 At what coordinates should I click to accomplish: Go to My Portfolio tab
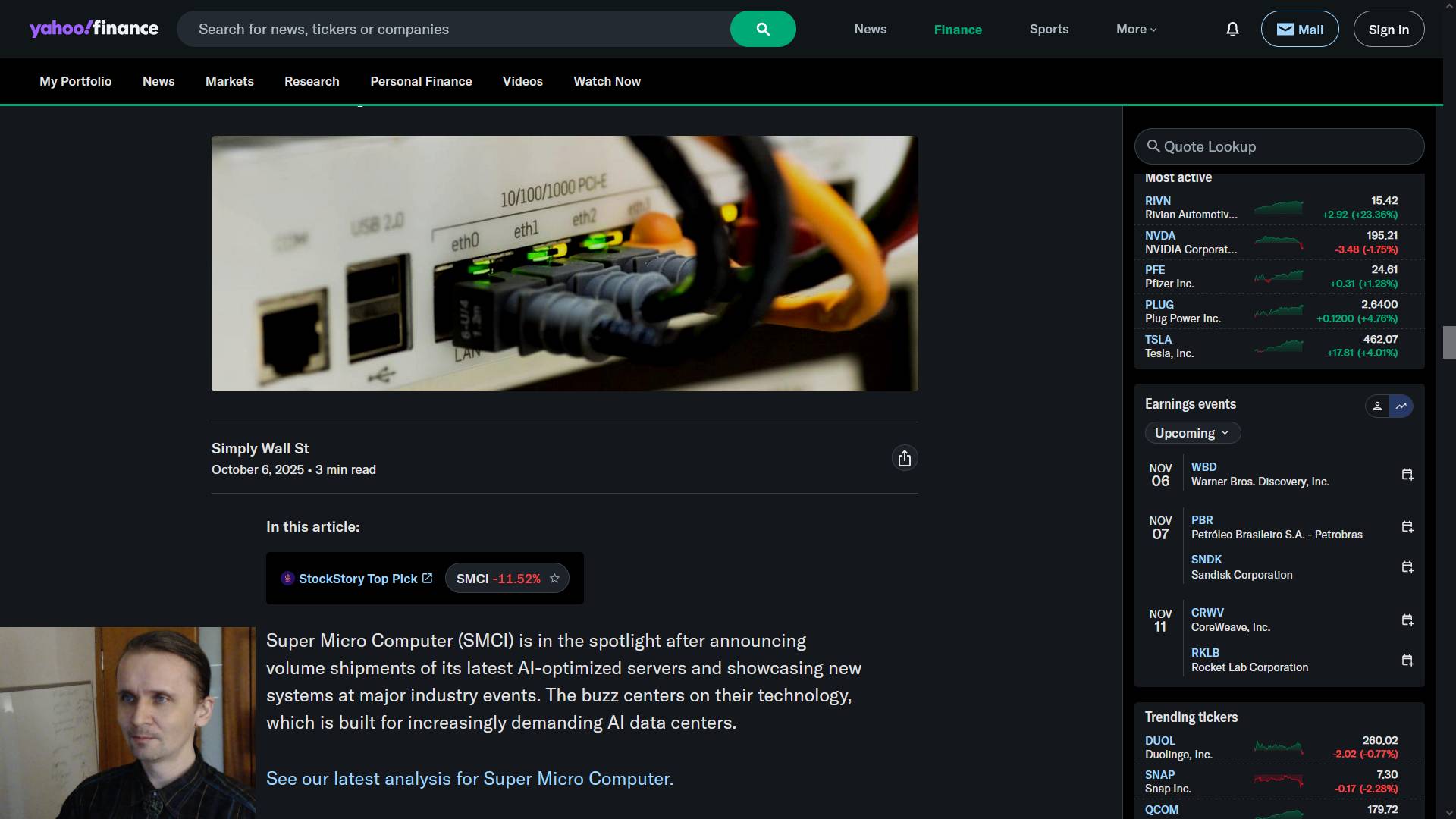coord(75,81)
